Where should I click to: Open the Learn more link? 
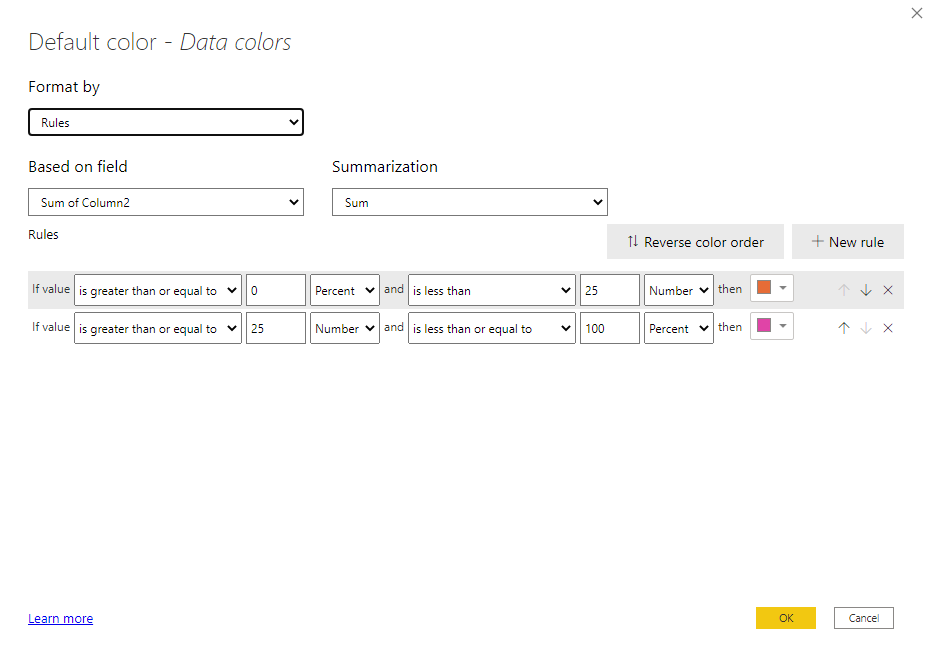coord(61,618)
